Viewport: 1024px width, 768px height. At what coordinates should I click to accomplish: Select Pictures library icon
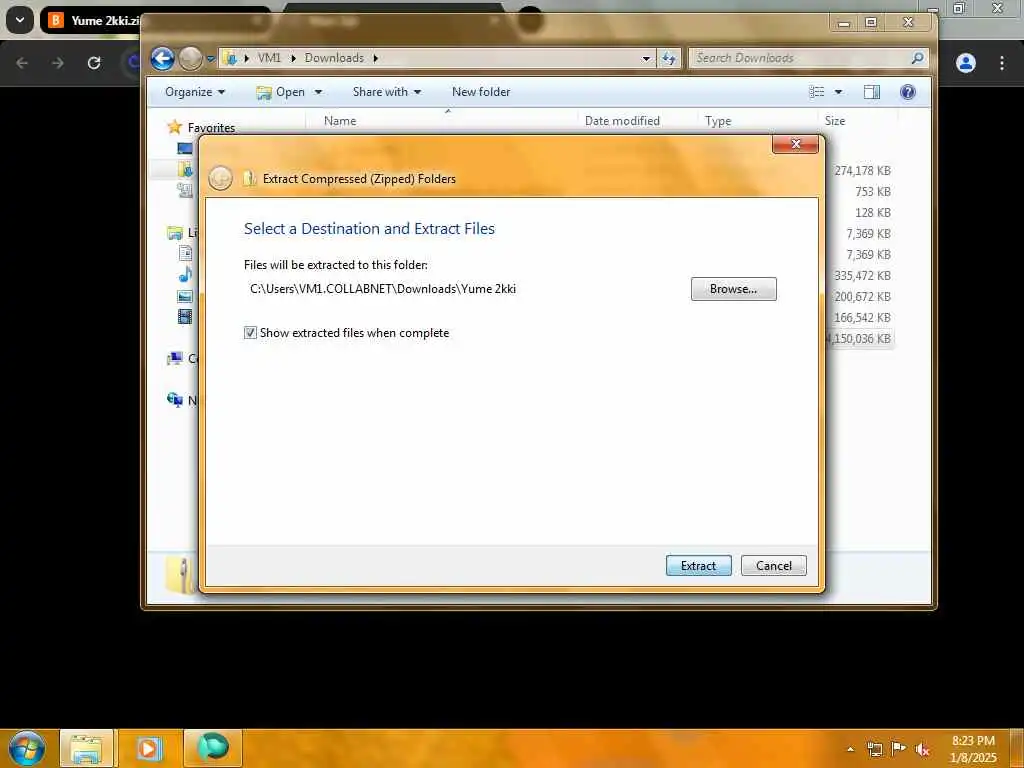(x=185, y=296)
